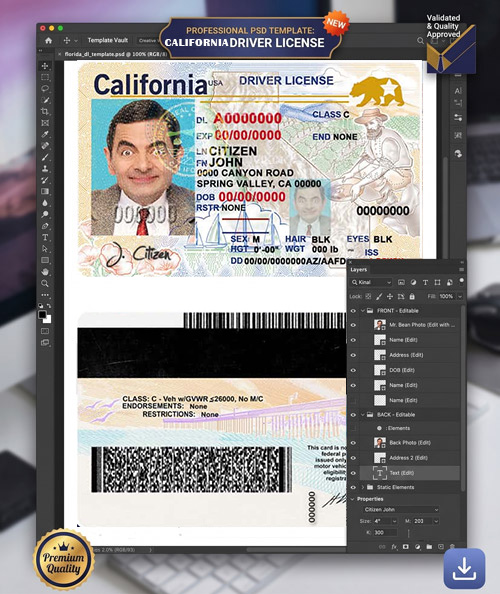Viewport: 500px width, 594px height.
Task: Select the Lasso tool
Action: tap(45, 89)
